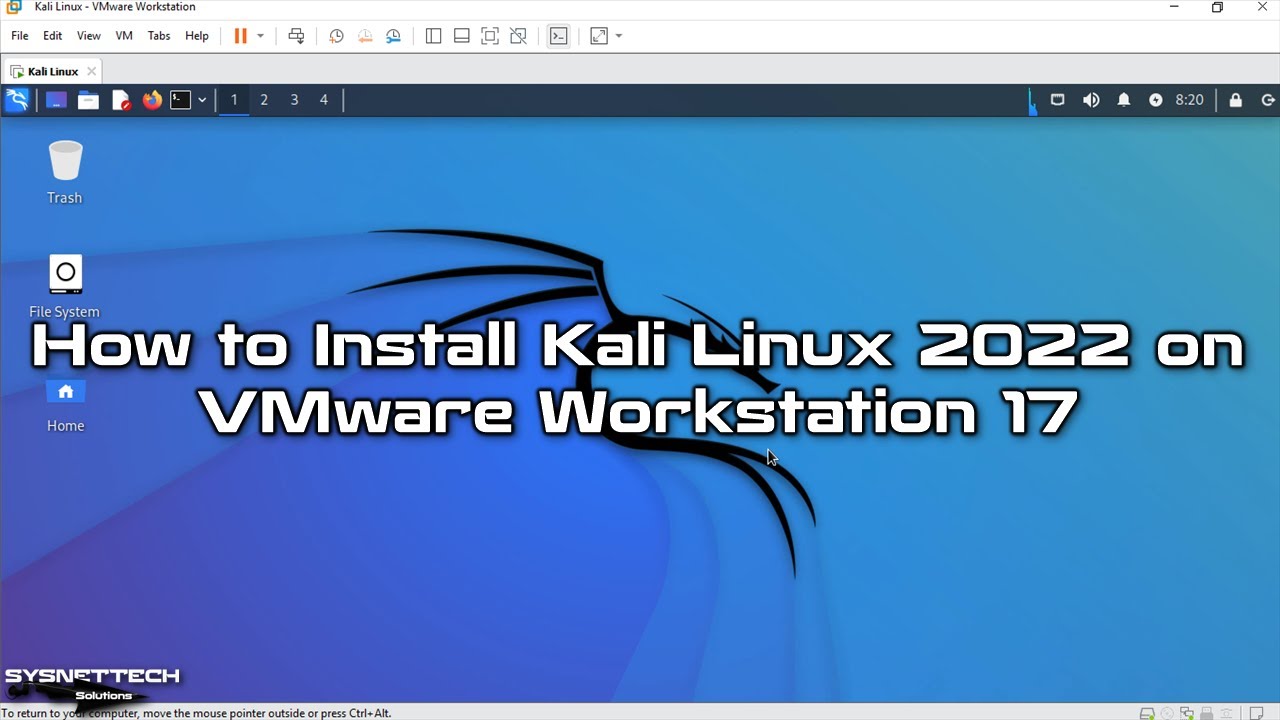Toggle the thumbnail bar view
The width and height of the screenshot is (1280, 720).
[461, 36]
